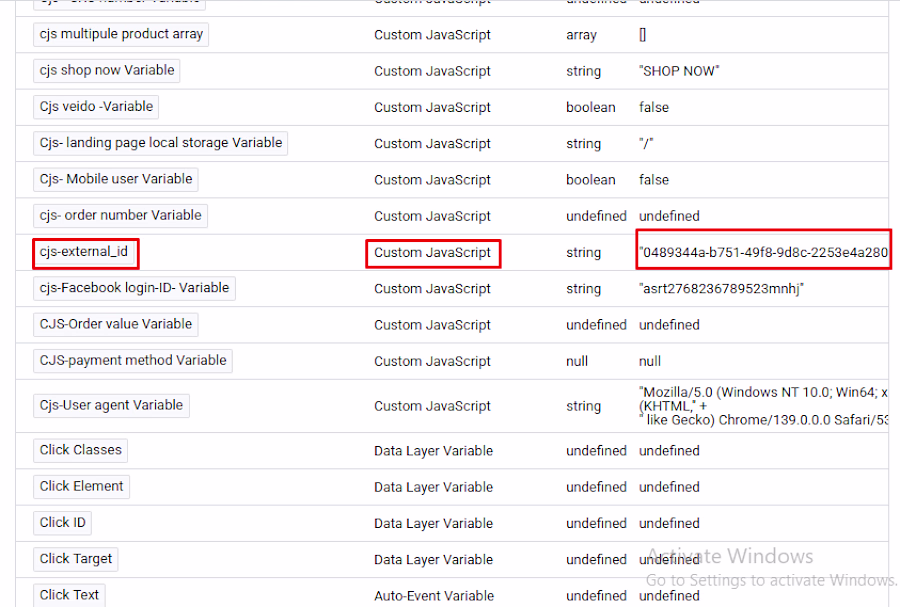Select the Mozilla/5.0 user agent value
The image size is (900, 607).
763,406
